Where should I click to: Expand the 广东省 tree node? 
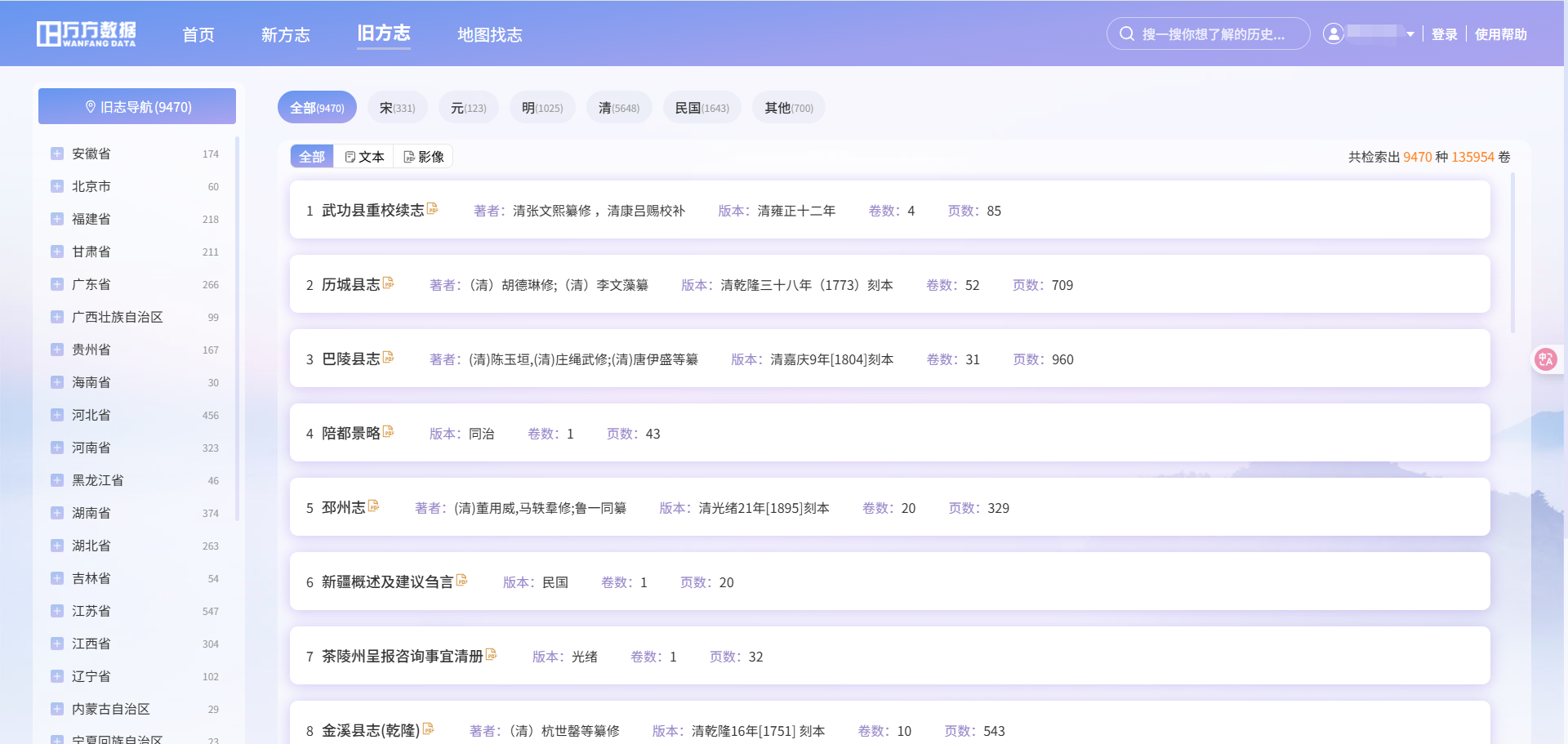click(x=57, y=284)
